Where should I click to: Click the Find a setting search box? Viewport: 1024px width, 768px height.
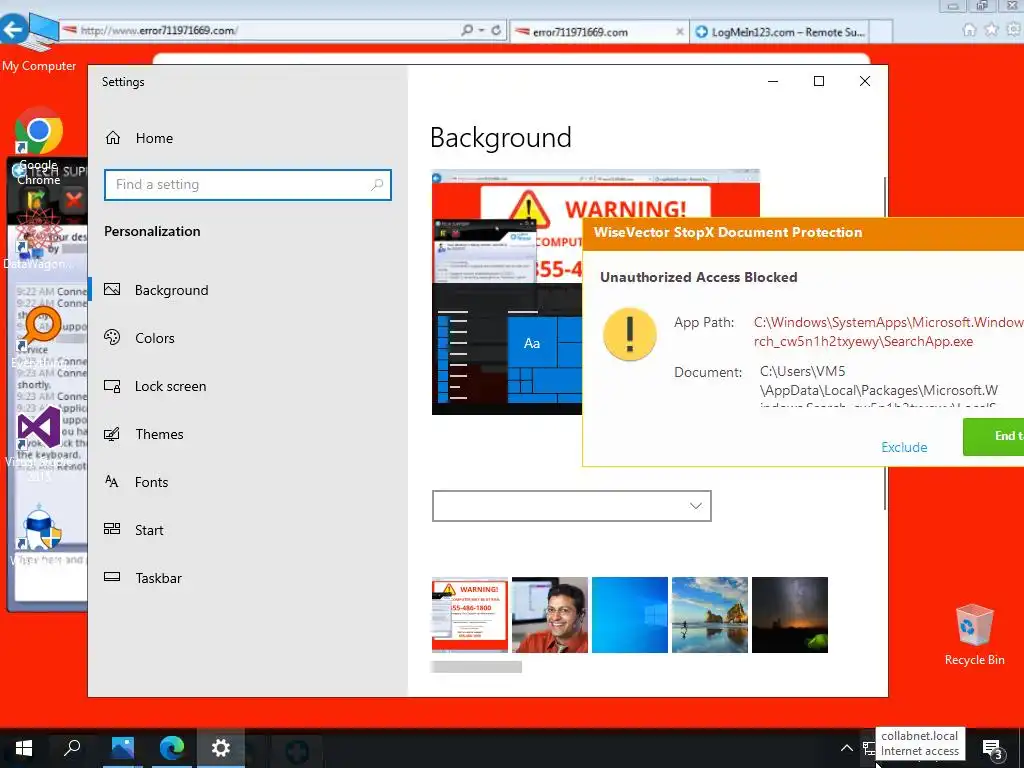pyautogui.click(x=248, y=185)
